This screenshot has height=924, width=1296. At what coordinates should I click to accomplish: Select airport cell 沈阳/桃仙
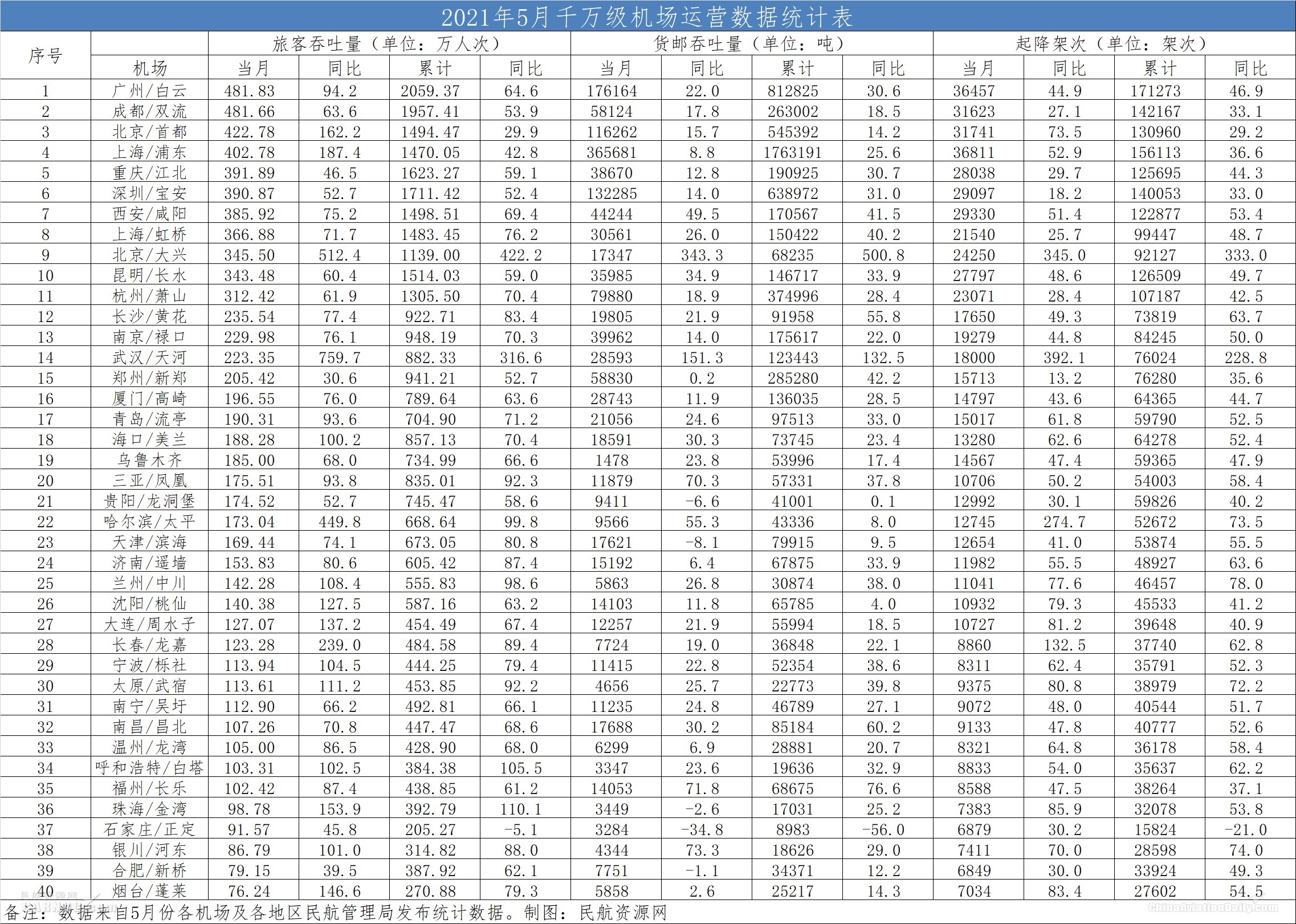coord(150,604)
